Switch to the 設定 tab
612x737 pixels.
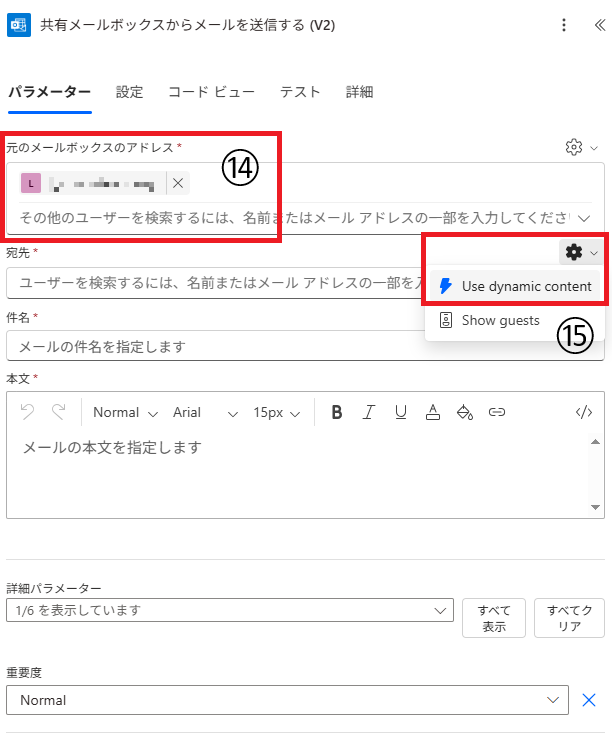click(x=129, y=92)
